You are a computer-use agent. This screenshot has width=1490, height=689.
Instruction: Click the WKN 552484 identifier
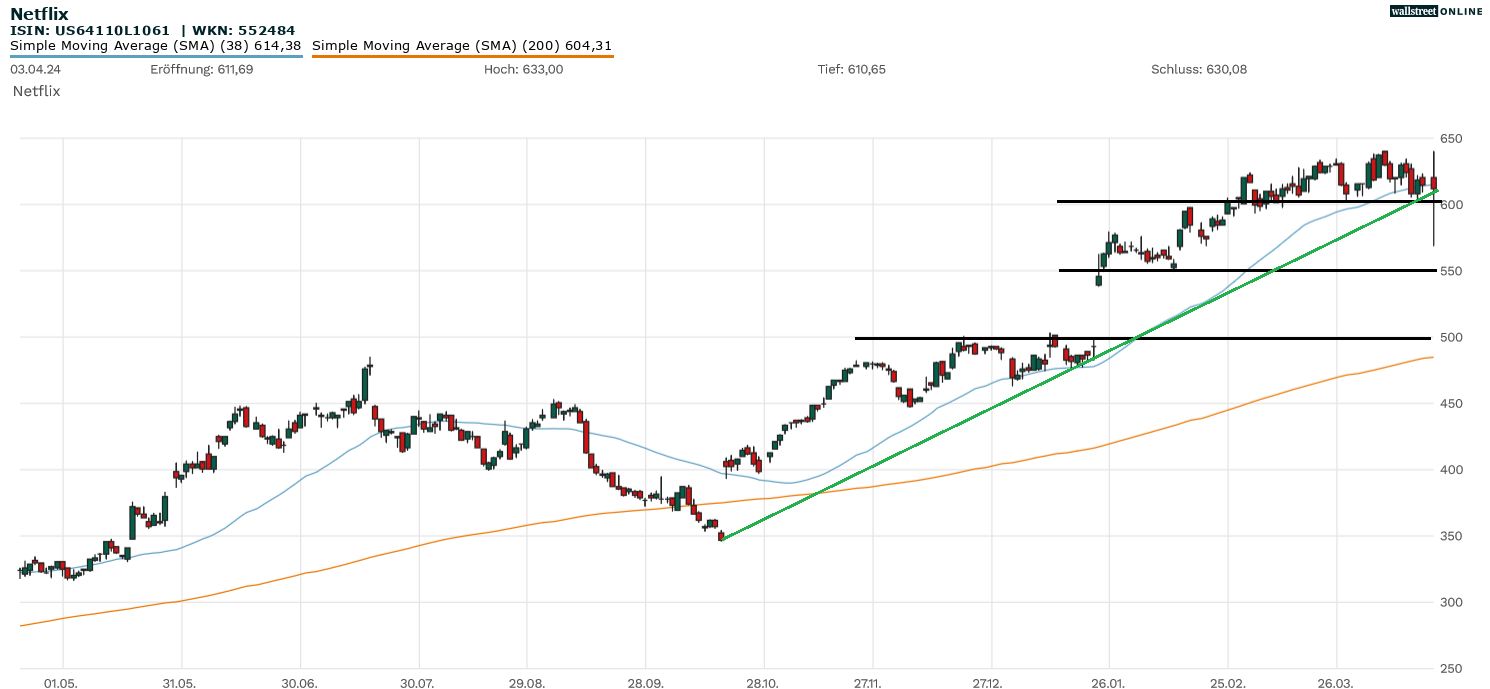240,30
